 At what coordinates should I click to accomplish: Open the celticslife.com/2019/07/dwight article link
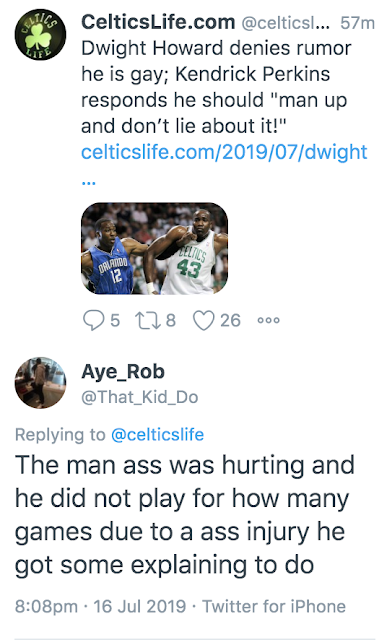pos(224,152)
